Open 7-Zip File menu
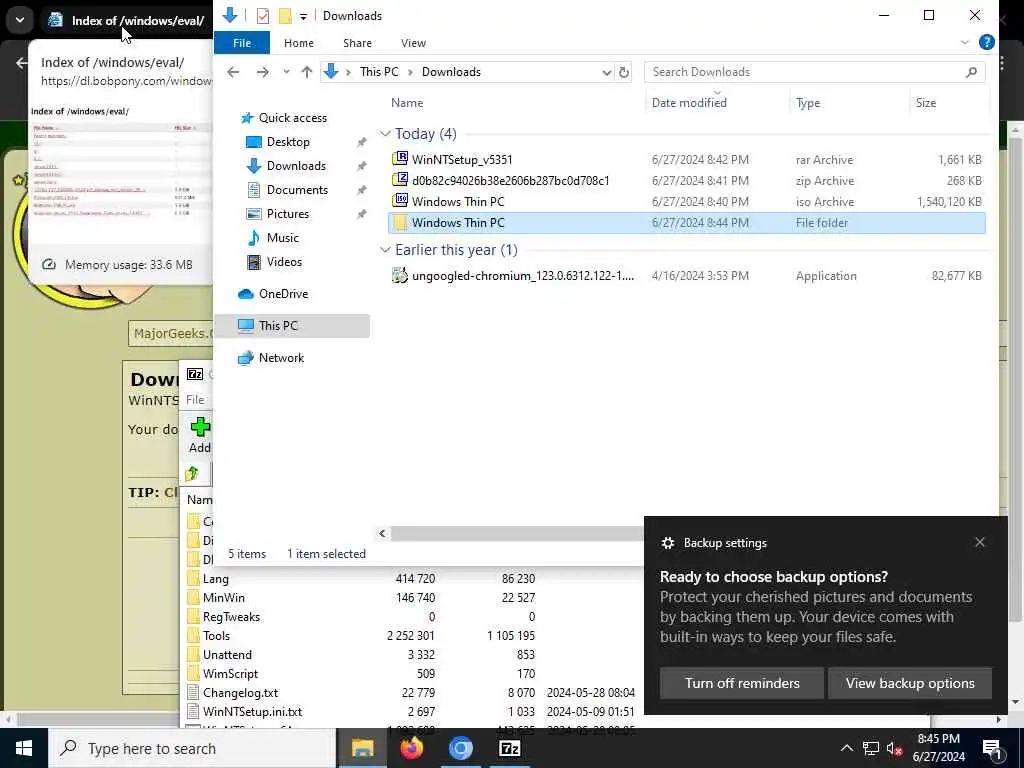 pos(195,400)
